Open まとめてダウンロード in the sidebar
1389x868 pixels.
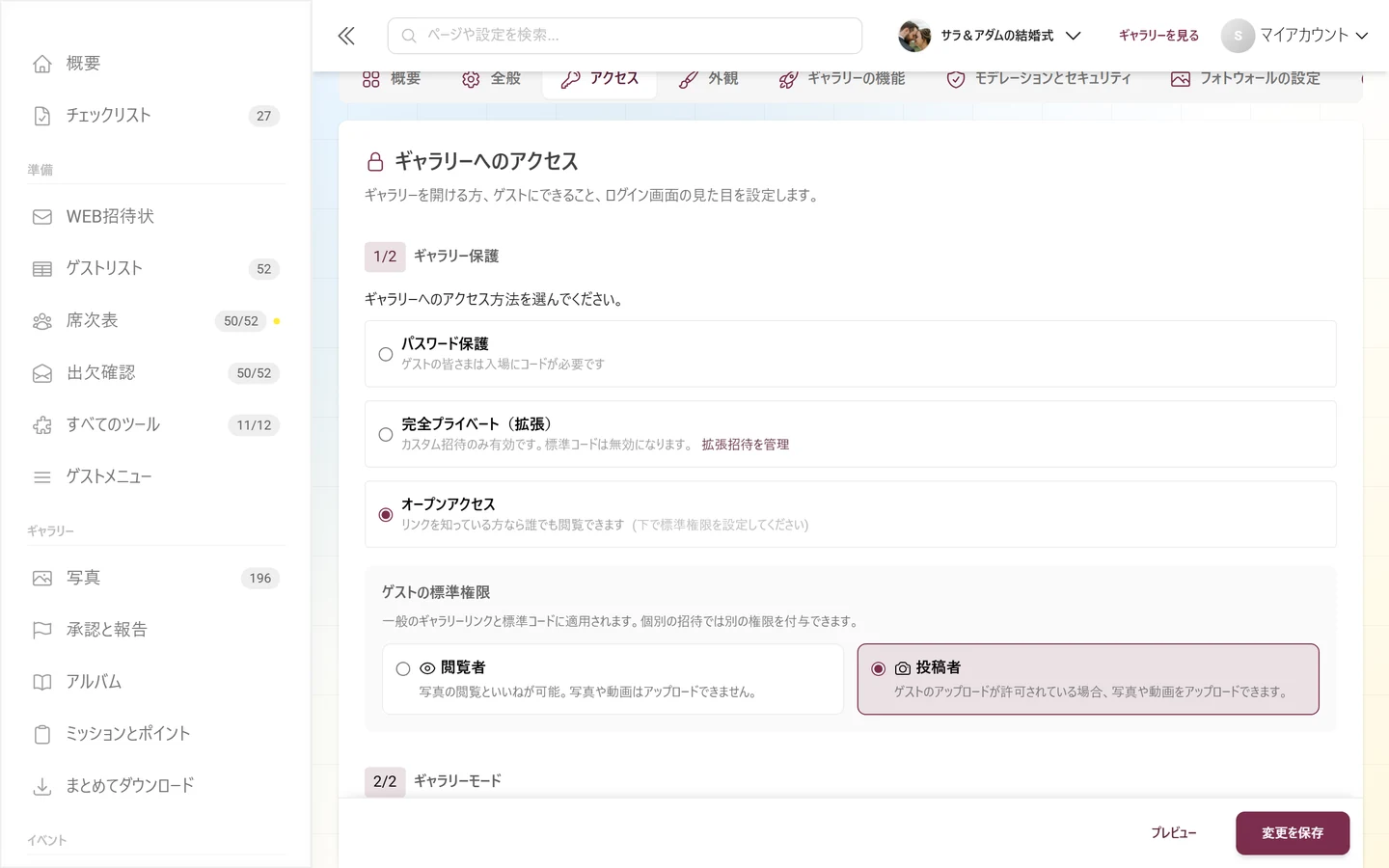pos(156,787)
